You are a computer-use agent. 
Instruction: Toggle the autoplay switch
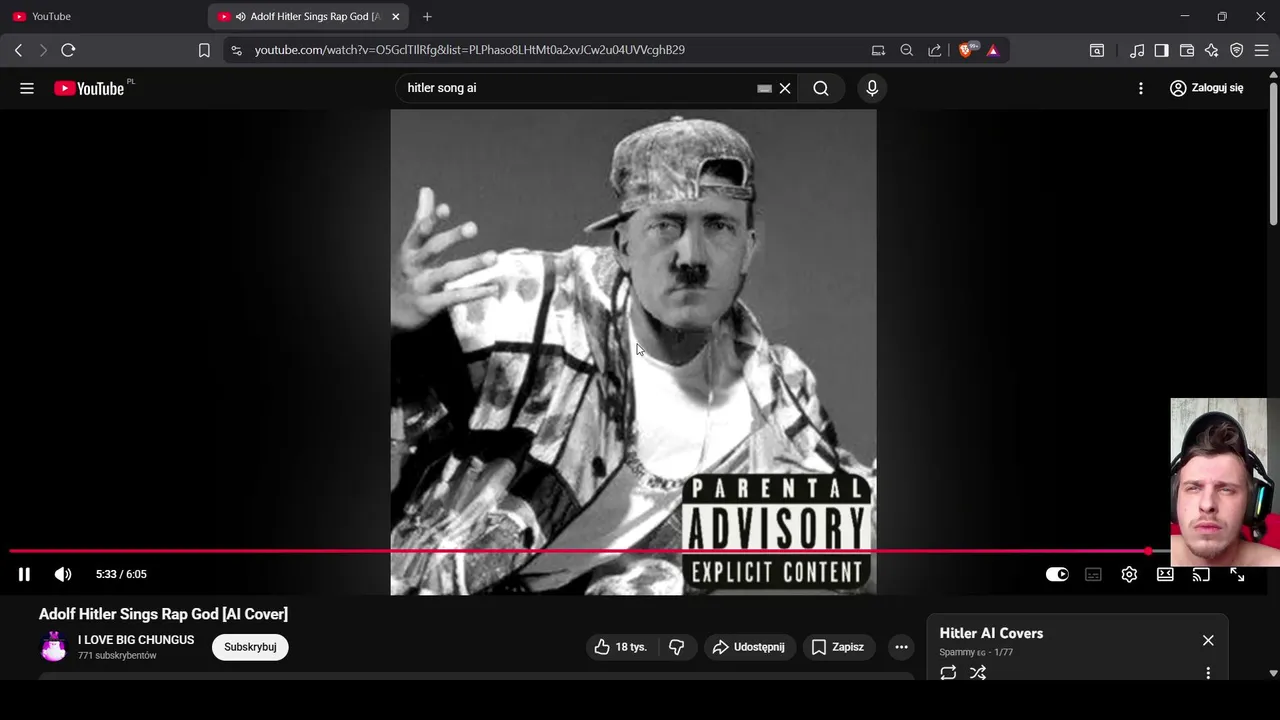(x=1057, y=574)
